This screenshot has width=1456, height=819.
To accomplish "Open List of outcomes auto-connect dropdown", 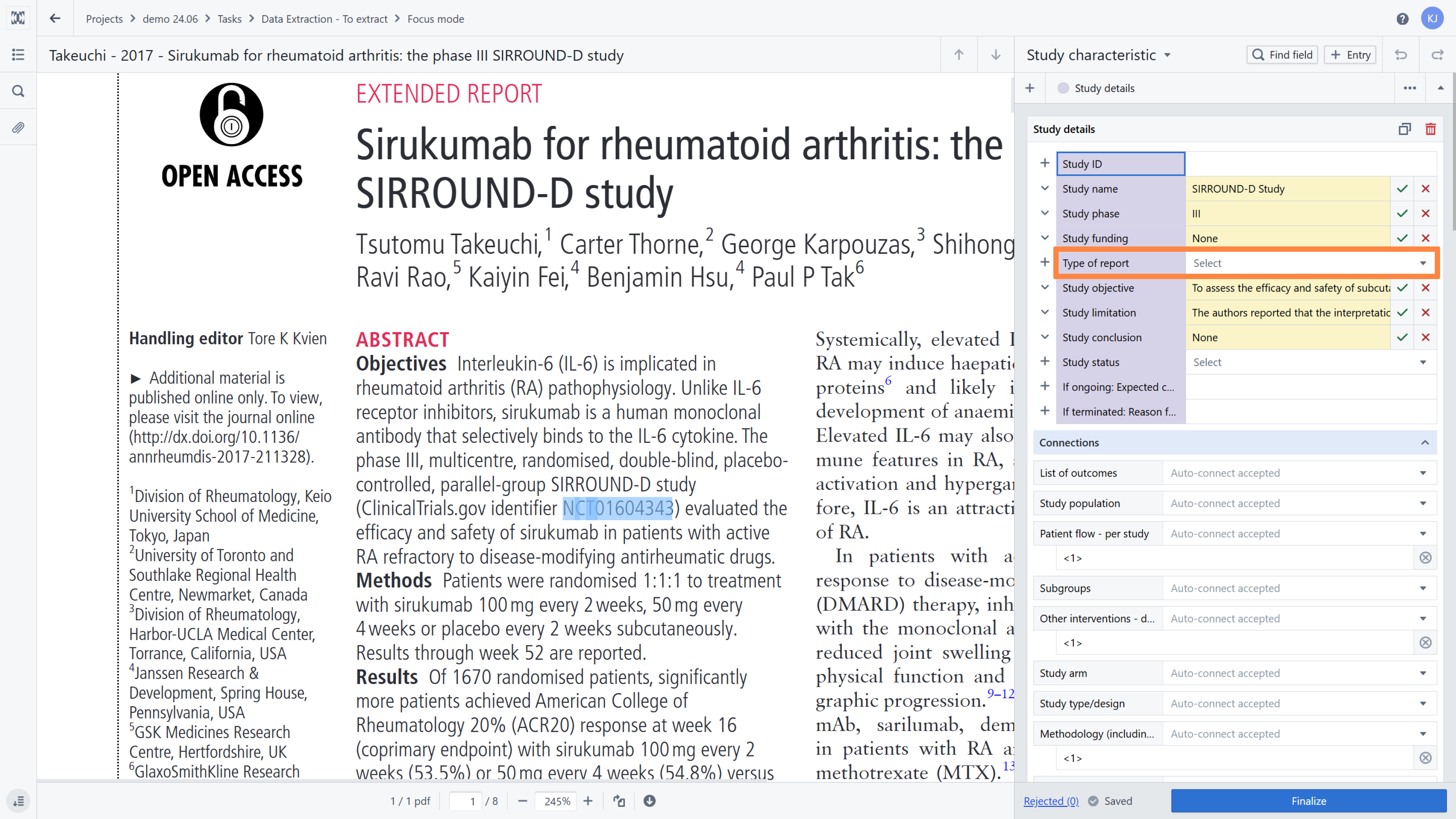I will tap(1299, 473).
